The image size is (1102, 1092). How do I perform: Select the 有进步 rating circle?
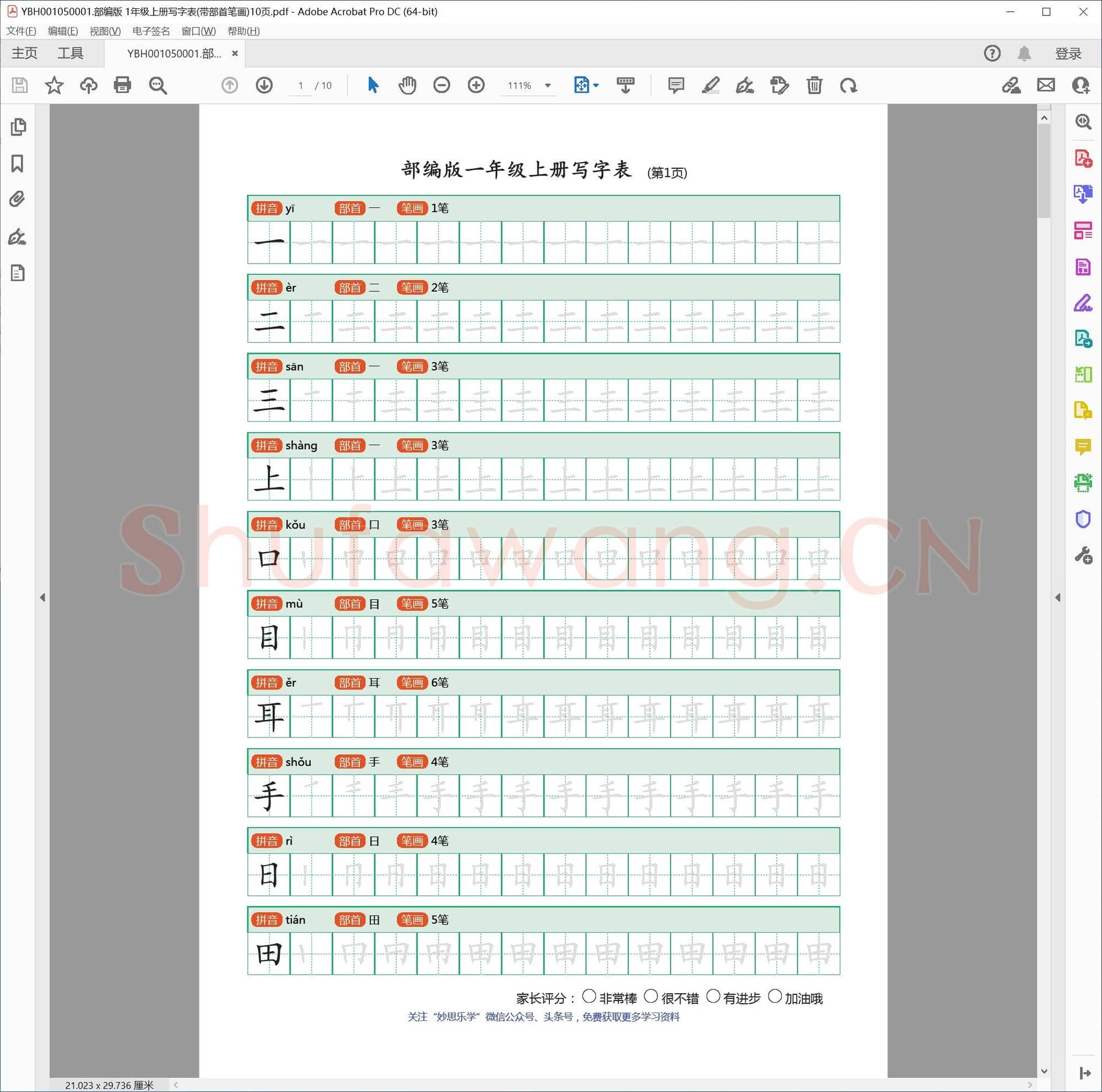(714, 997)
